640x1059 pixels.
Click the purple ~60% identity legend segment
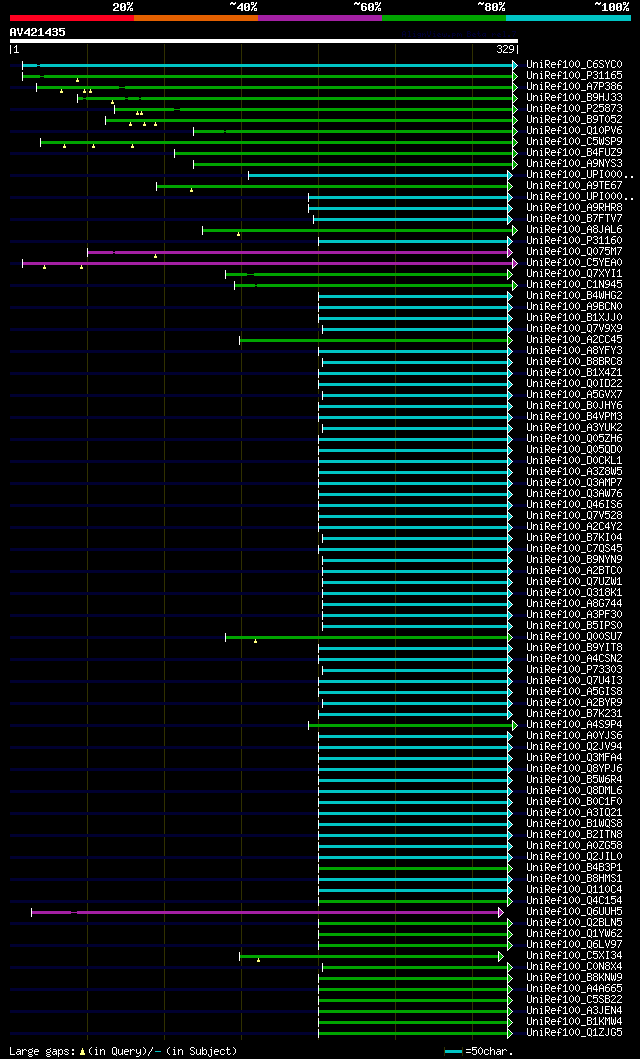pos(320,18)
